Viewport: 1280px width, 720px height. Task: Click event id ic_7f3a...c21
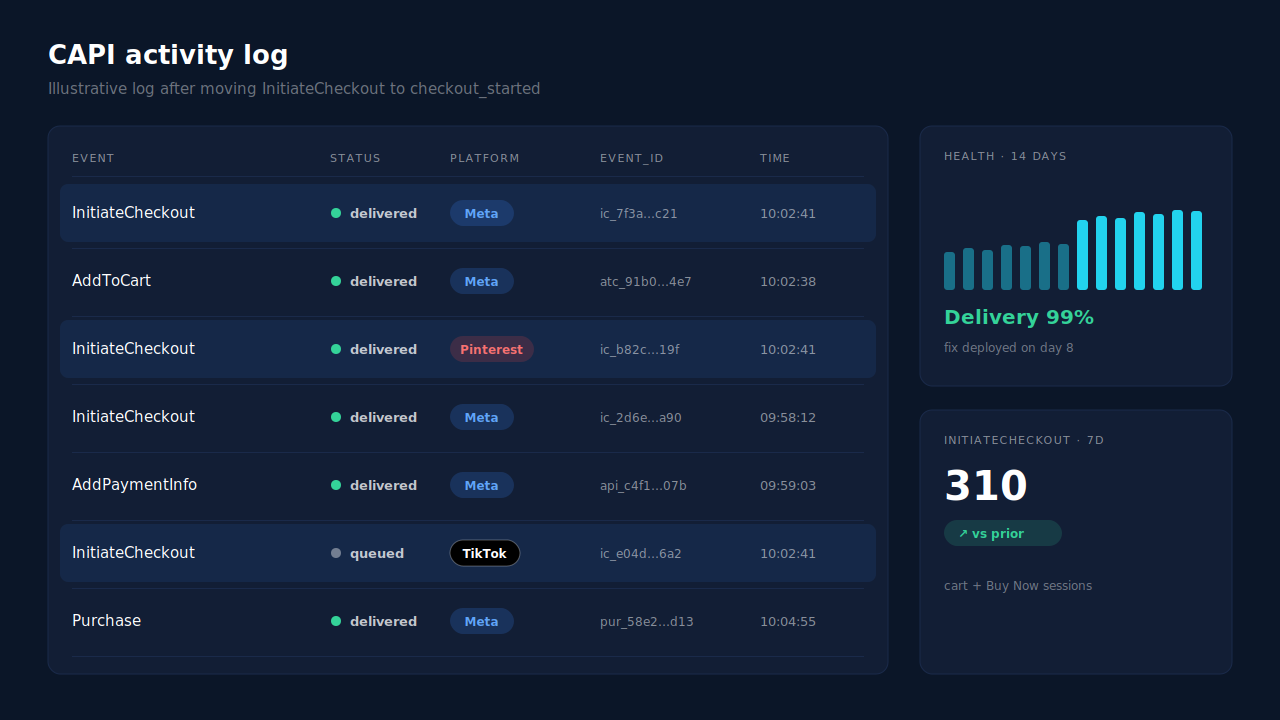point(639,213)
